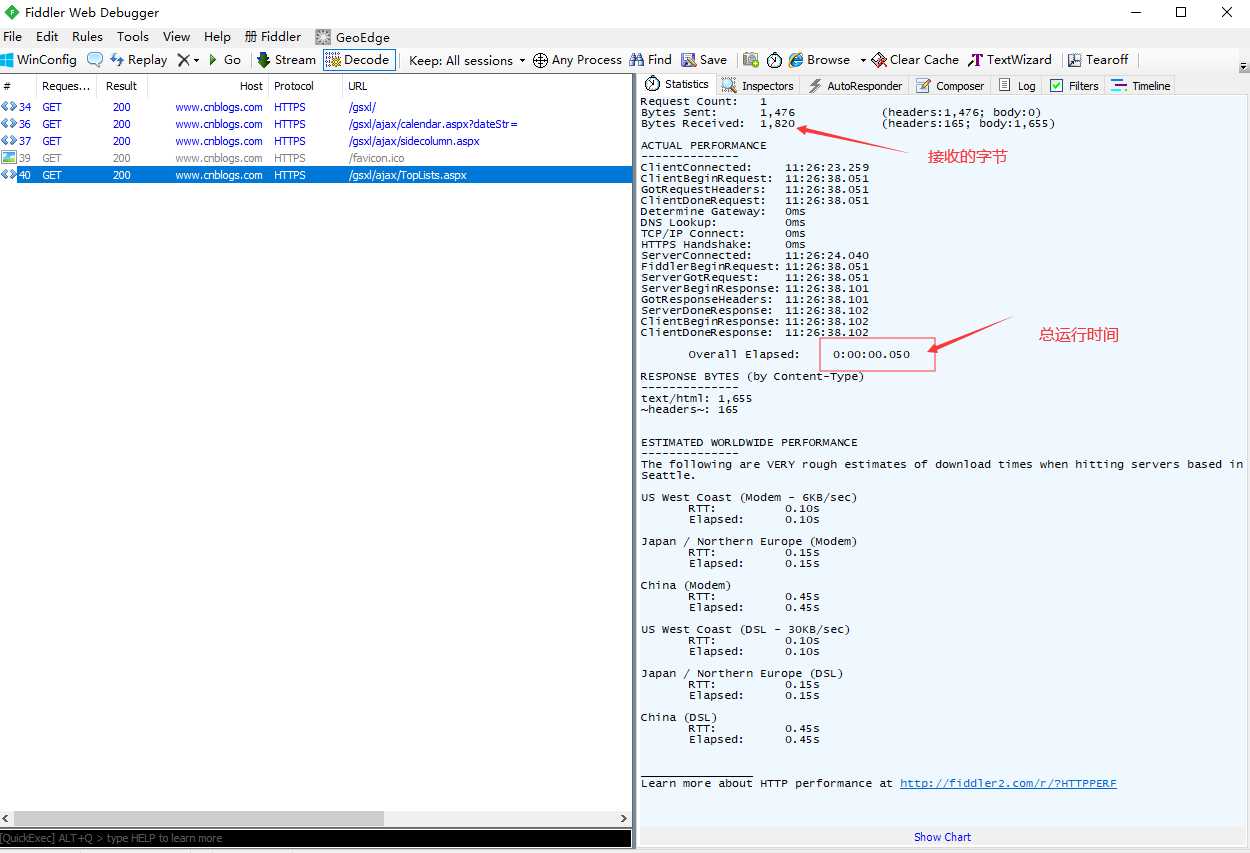Screen dimensions: 1250x853
Task: Sort by the Protocol column header
Action: [x=304, y=86]
